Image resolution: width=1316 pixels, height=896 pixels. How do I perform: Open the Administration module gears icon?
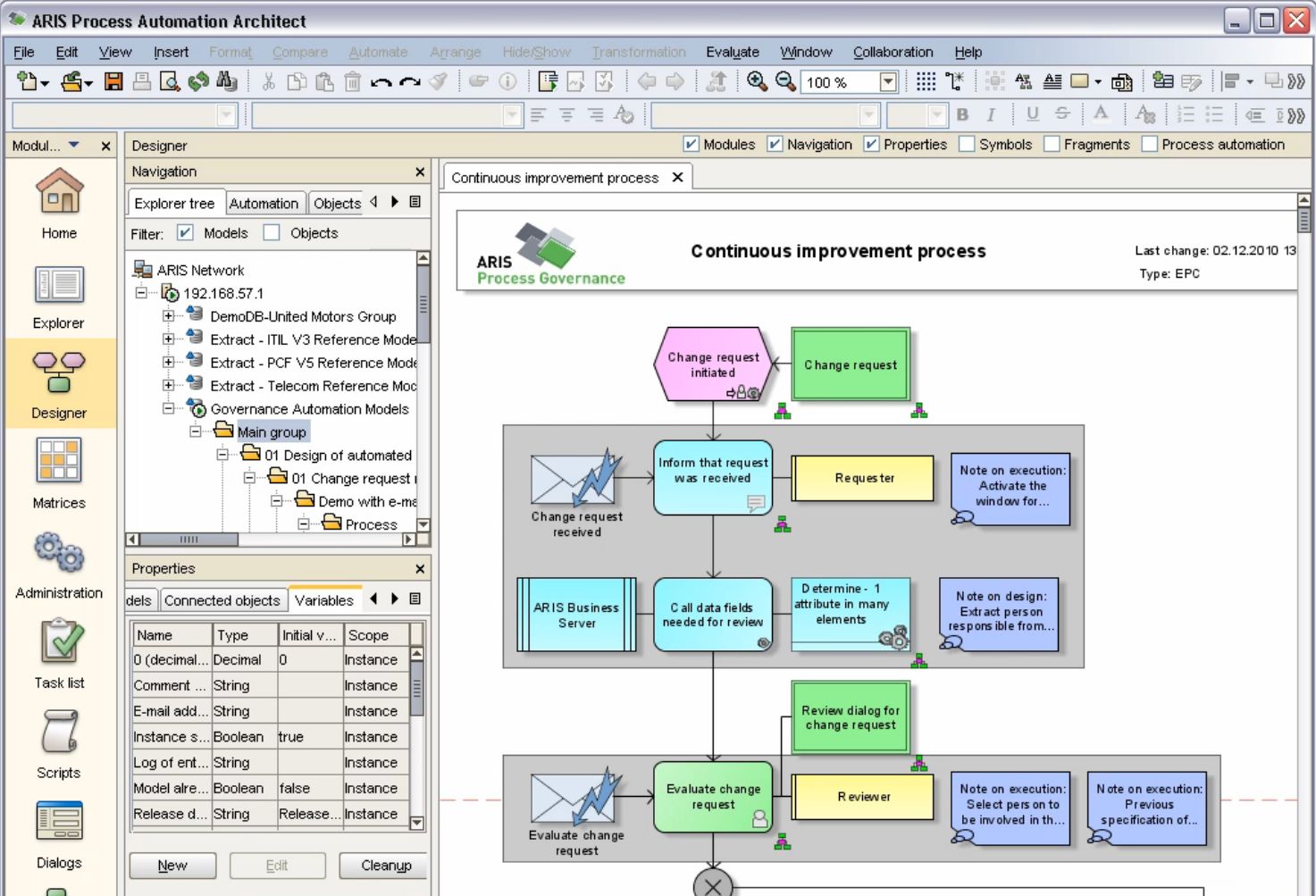[x=59, y=552]
